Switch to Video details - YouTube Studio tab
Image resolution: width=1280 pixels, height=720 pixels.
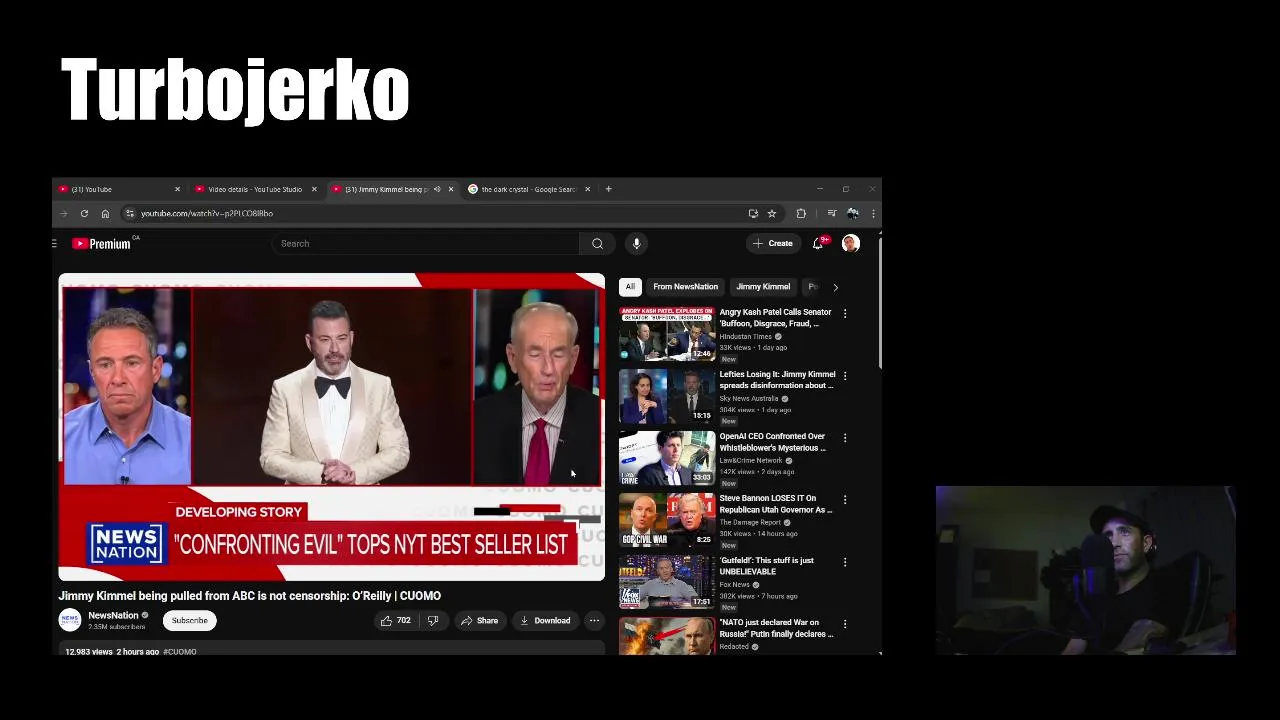coord(256,189)
